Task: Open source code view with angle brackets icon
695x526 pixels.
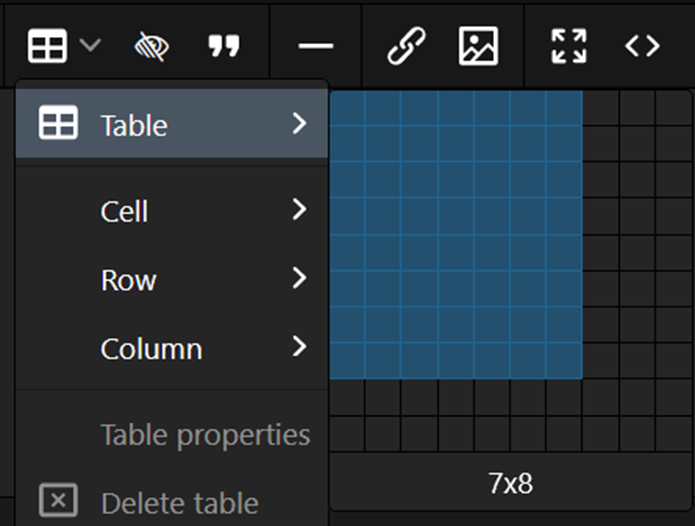Action: [x=642, y=46]
